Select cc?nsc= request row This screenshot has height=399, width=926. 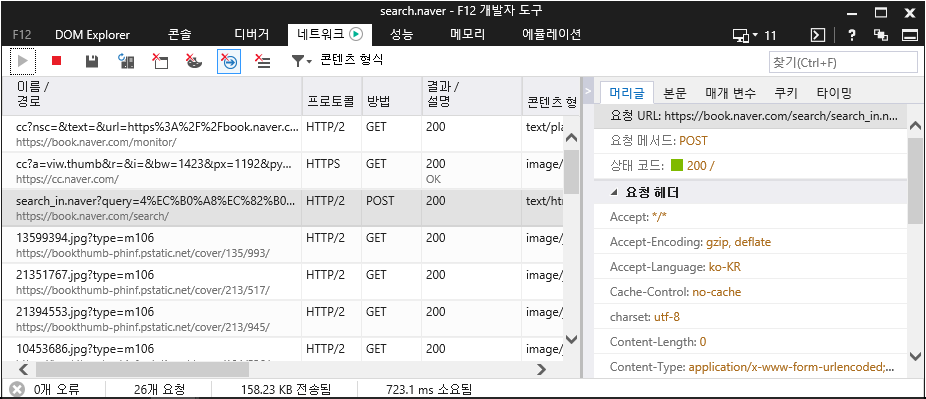tap(282, 134)
